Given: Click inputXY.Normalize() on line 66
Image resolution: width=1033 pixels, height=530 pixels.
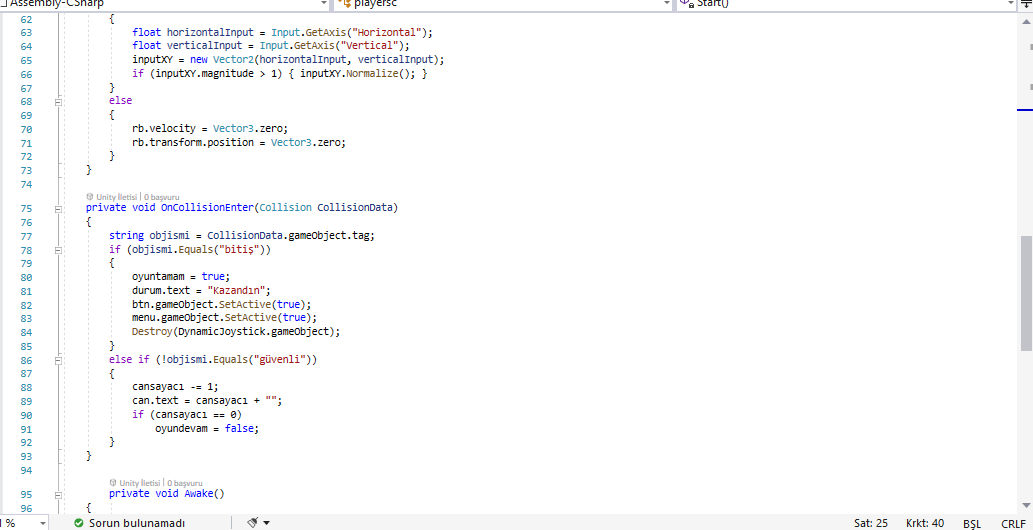Looking at the screenshot, I should click(358, 73).
